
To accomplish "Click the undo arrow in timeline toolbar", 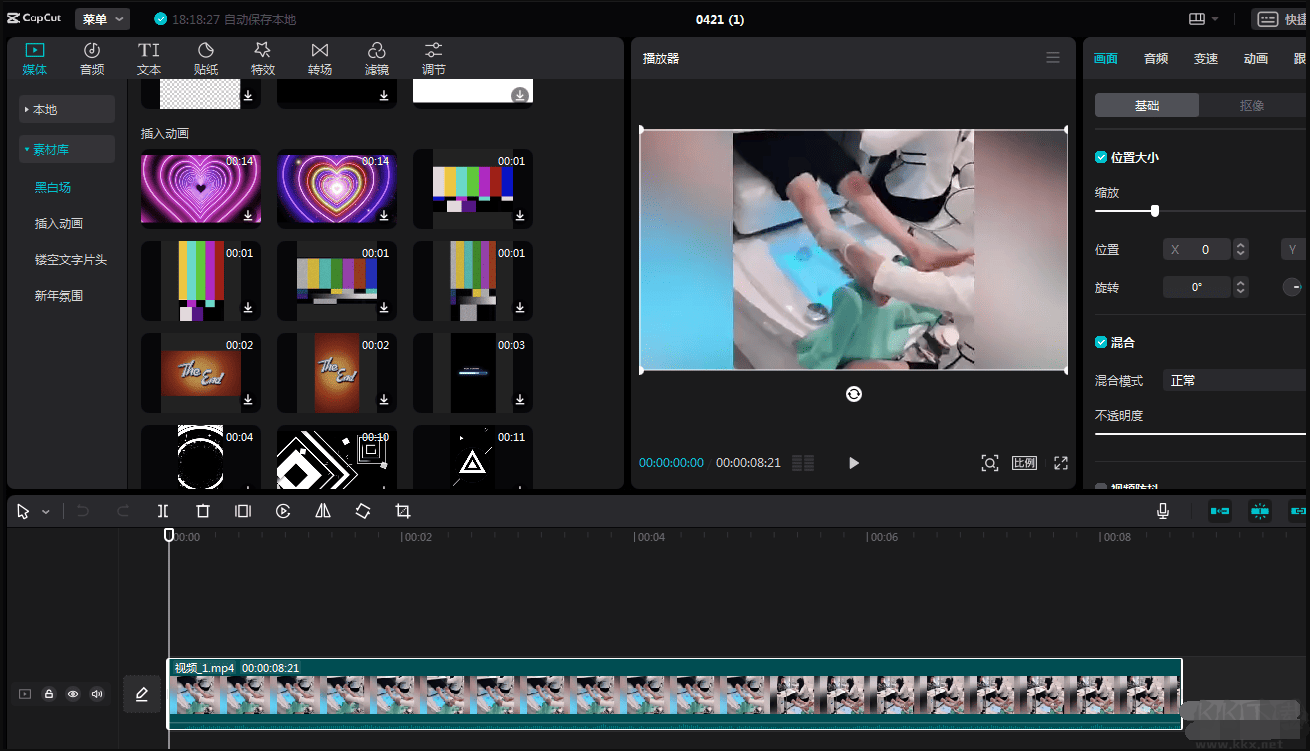I will coord(83,511).
